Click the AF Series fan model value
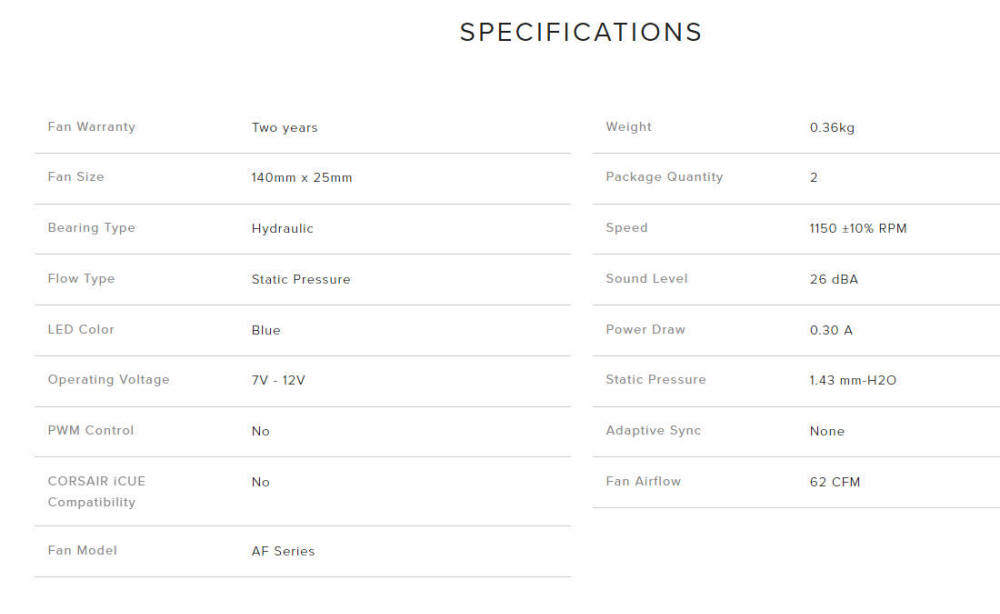 tap(282, 551)
